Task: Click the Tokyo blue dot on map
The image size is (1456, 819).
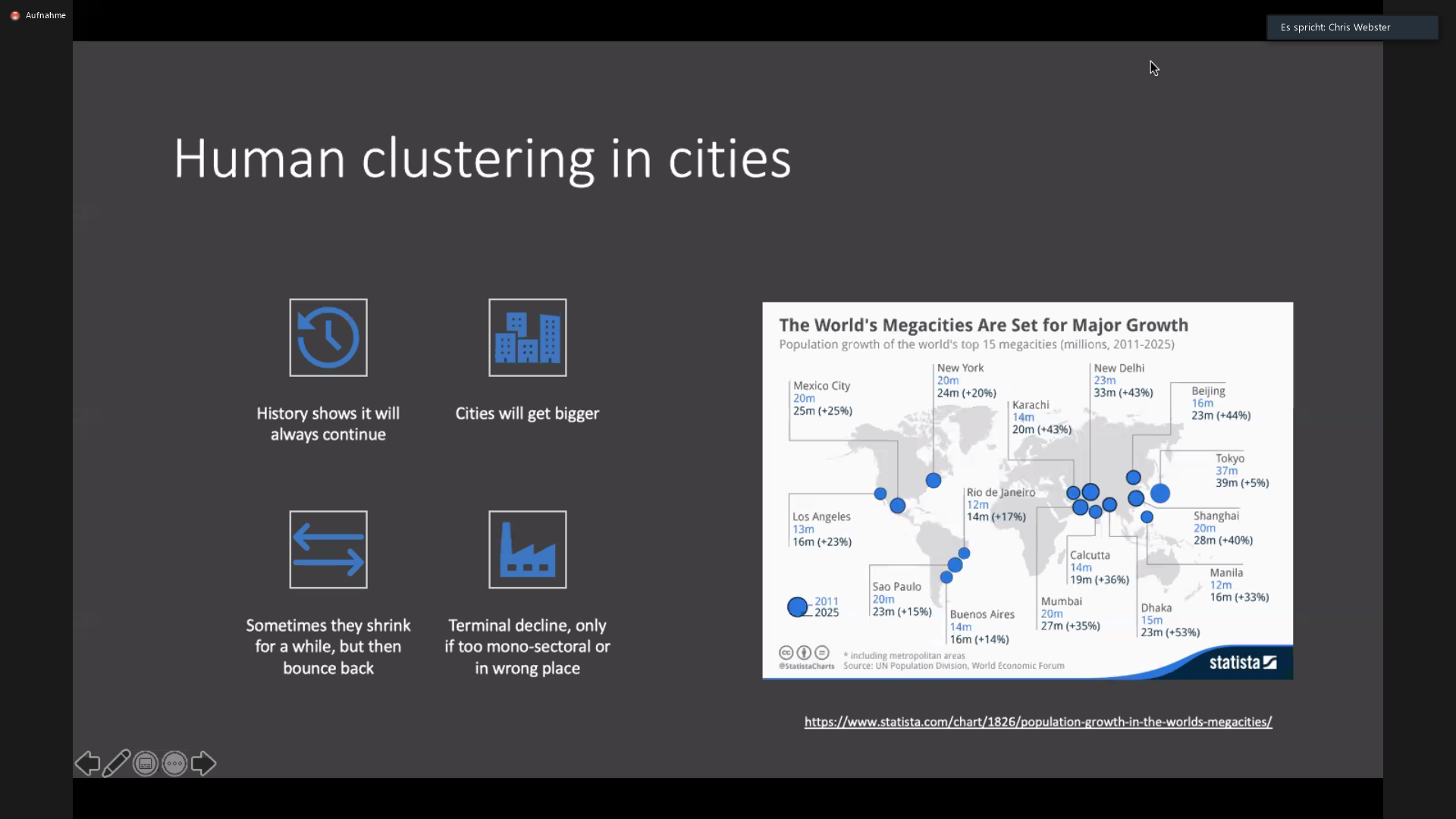Action: tap(1160, 494)
